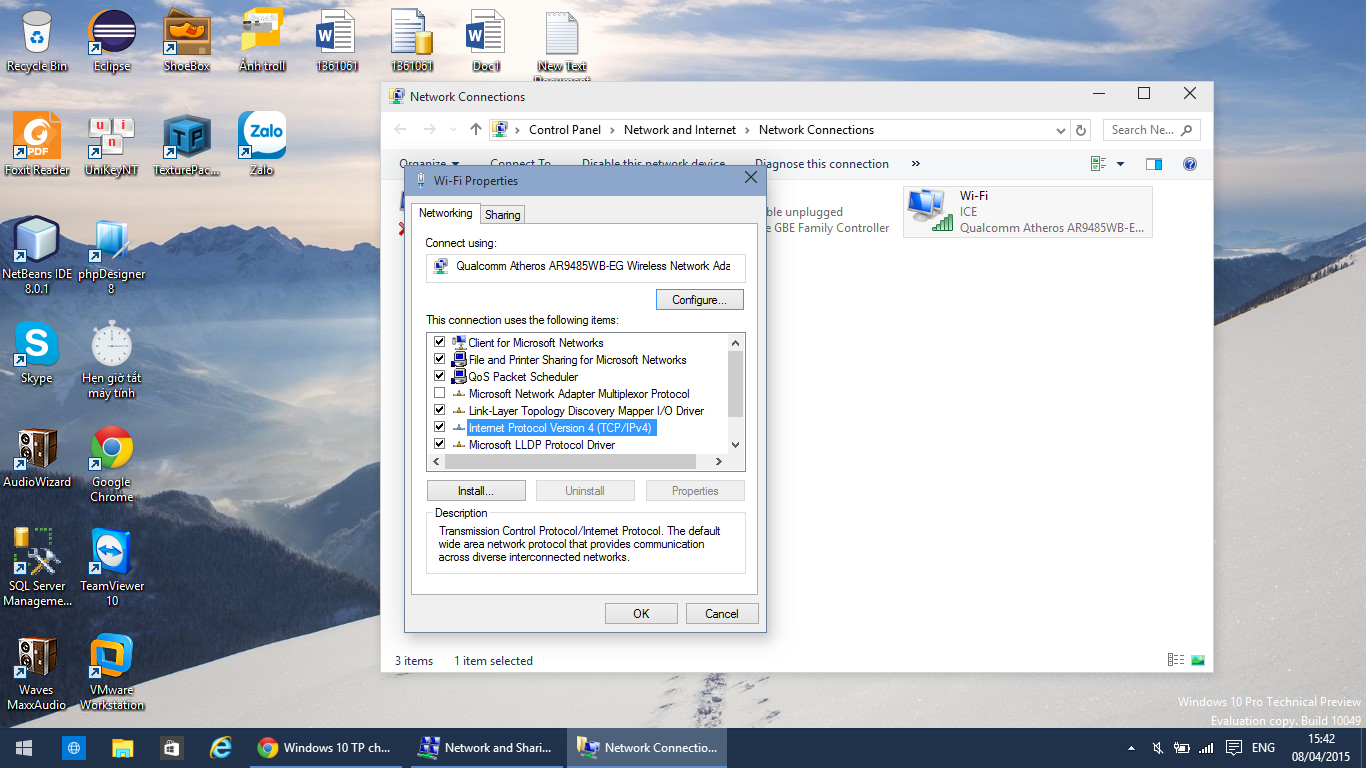Image resolution: width=1366 pixels, height=768 pixels.
Task: Open the Recycle Bin desktop icon
Action: click(37, 40)
